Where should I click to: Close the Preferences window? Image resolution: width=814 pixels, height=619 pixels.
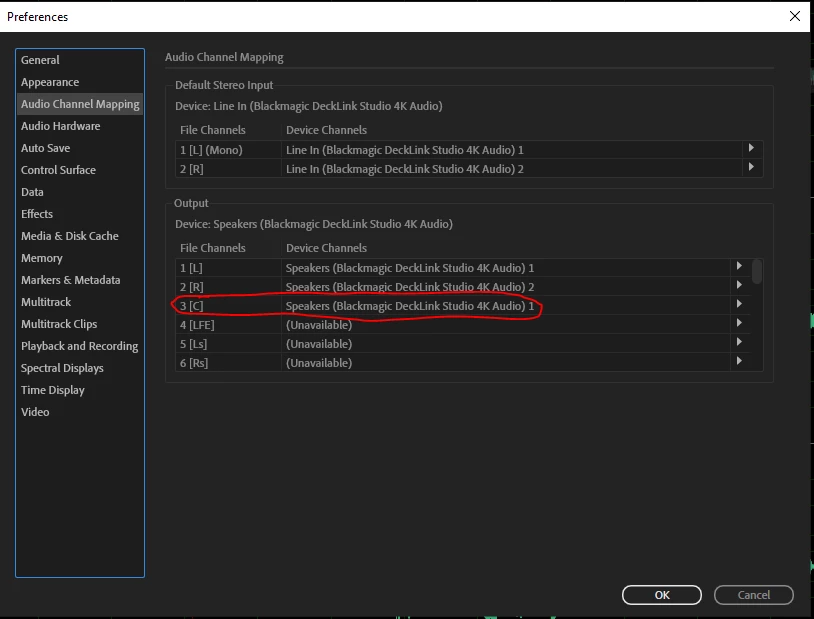(x=795, y=16)
